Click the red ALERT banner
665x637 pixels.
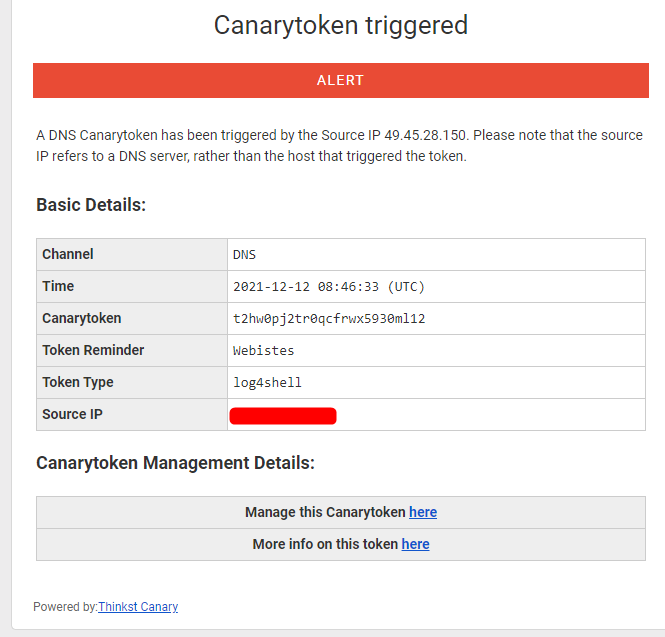[x=341, y=81]
